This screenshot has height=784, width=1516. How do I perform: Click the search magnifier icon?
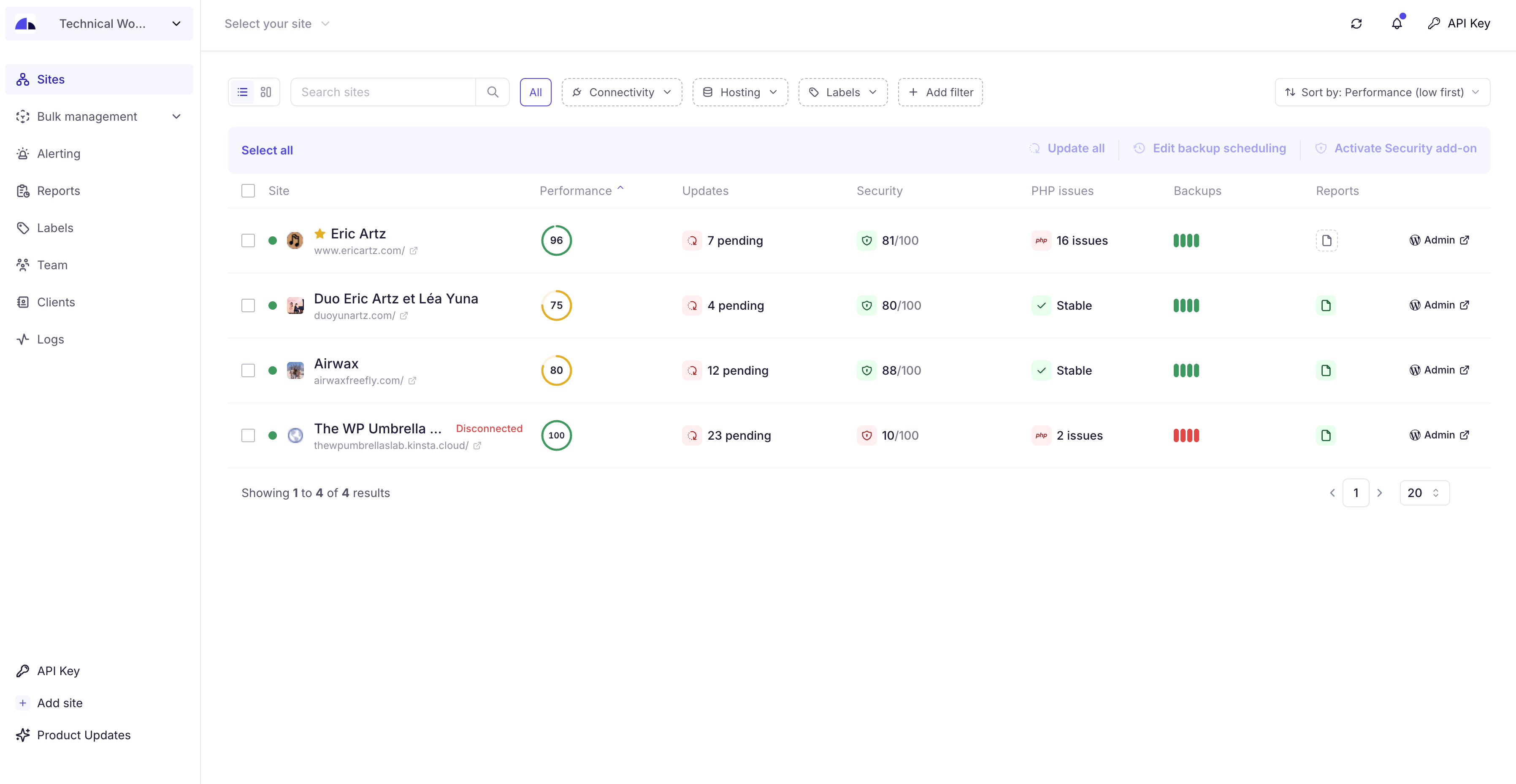[x=493, y=92]
